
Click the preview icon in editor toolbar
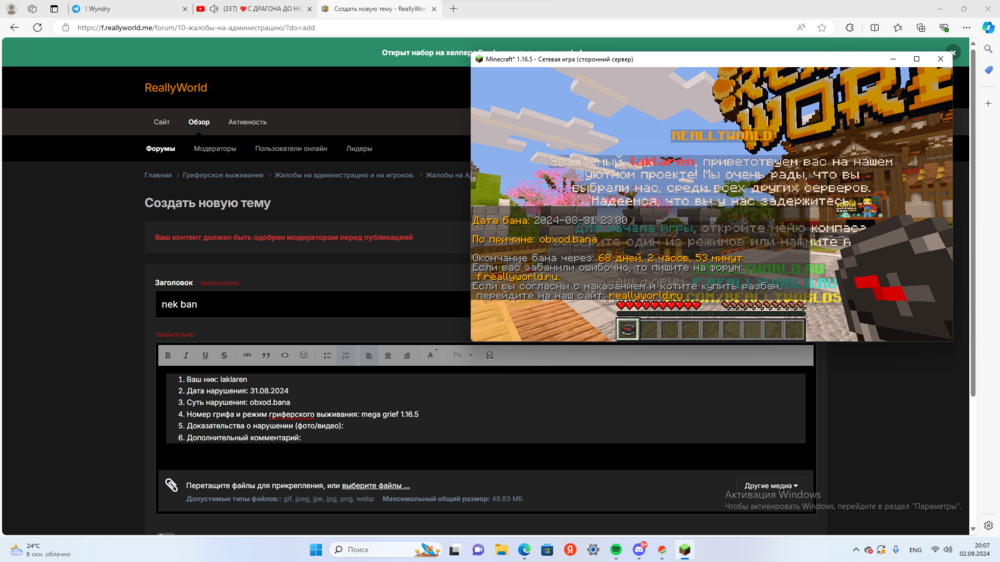coord(490,355)
